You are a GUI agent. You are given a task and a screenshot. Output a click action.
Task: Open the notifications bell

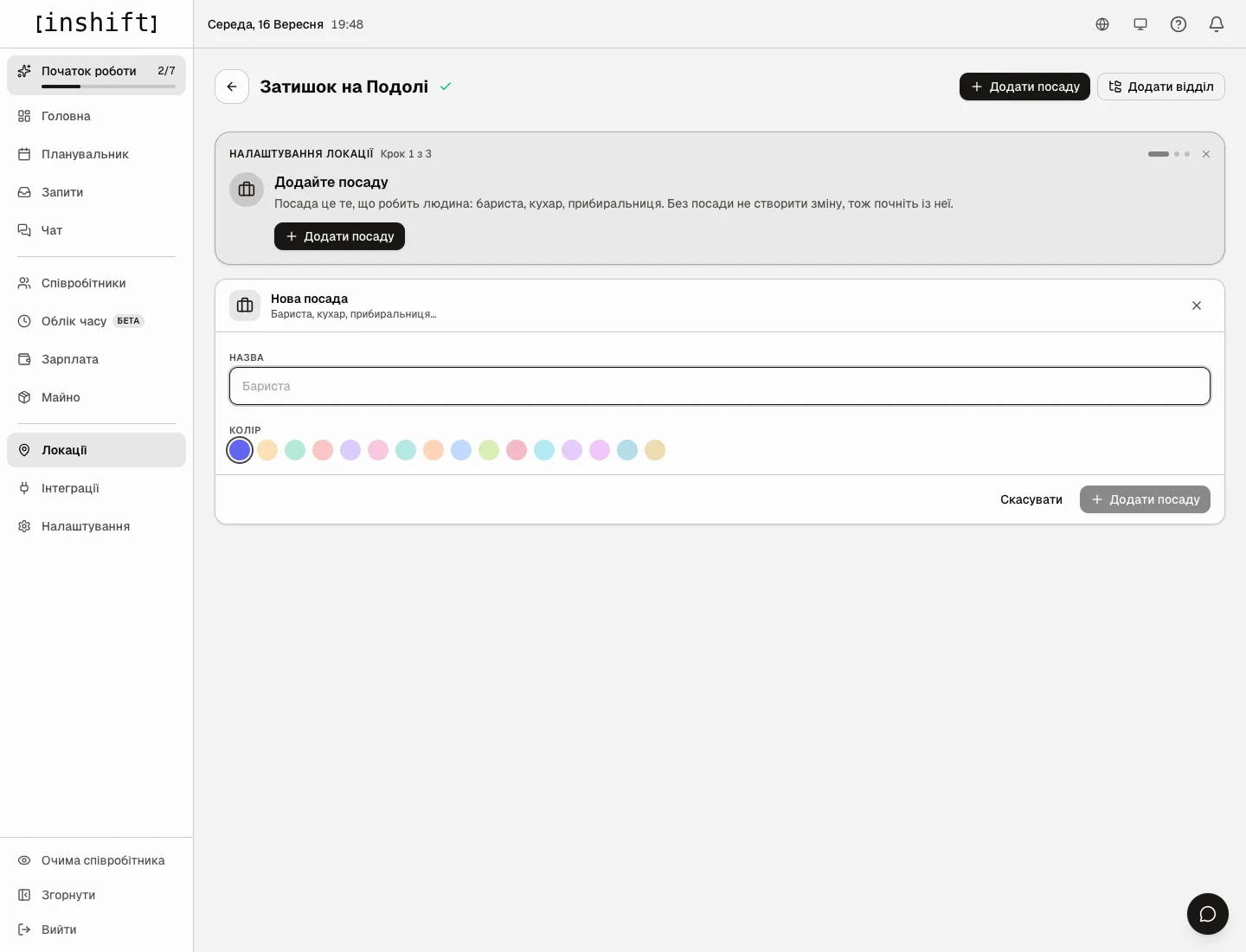(1217, 24)
